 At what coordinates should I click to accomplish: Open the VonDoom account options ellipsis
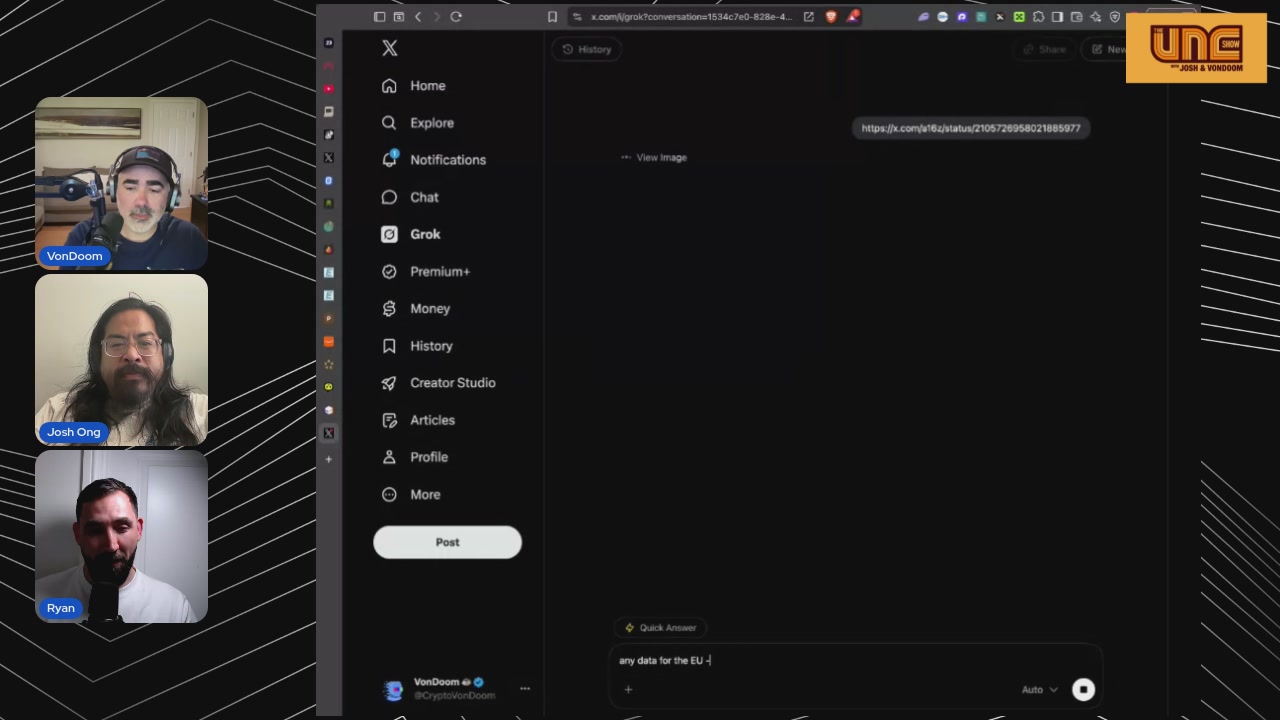525,688
